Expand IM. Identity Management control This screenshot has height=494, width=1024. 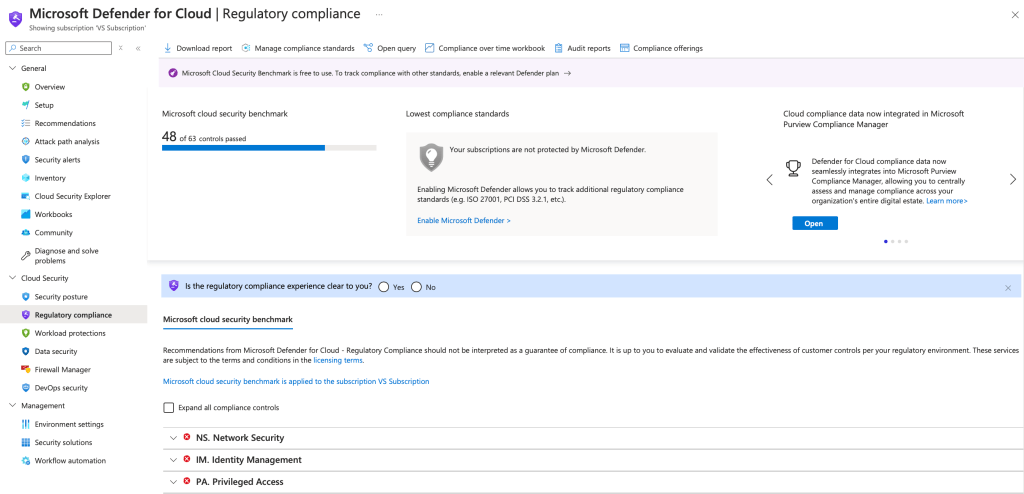click(173, 460)
